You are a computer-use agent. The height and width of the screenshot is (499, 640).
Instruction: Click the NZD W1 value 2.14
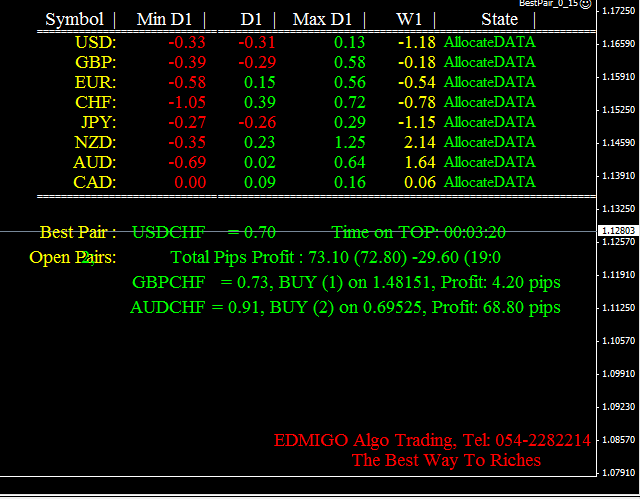point(420,142)
